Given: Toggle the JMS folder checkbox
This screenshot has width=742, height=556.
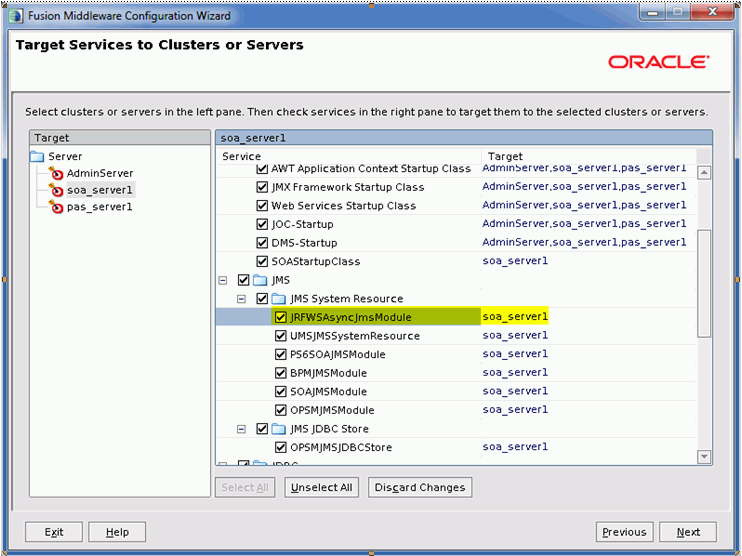Looking at the screenshot, I should pos(243,280).
